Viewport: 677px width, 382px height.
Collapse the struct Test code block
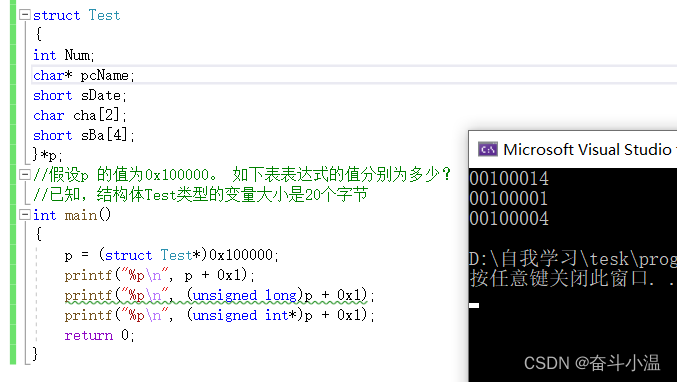pyautogui.click(x=25, y=15)
